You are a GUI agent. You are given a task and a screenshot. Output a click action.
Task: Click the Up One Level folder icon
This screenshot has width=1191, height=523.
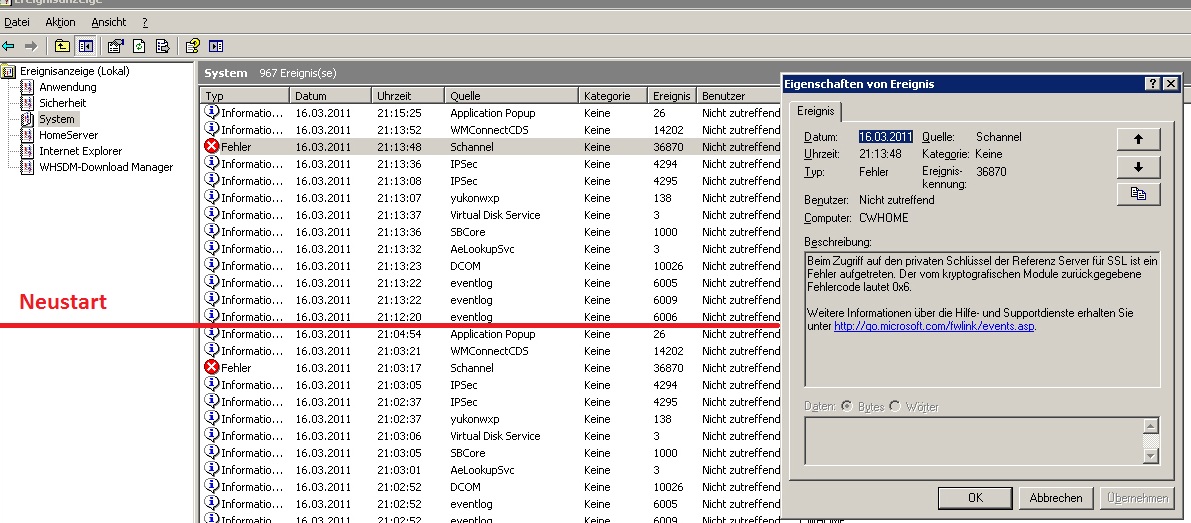coord(62,46)
